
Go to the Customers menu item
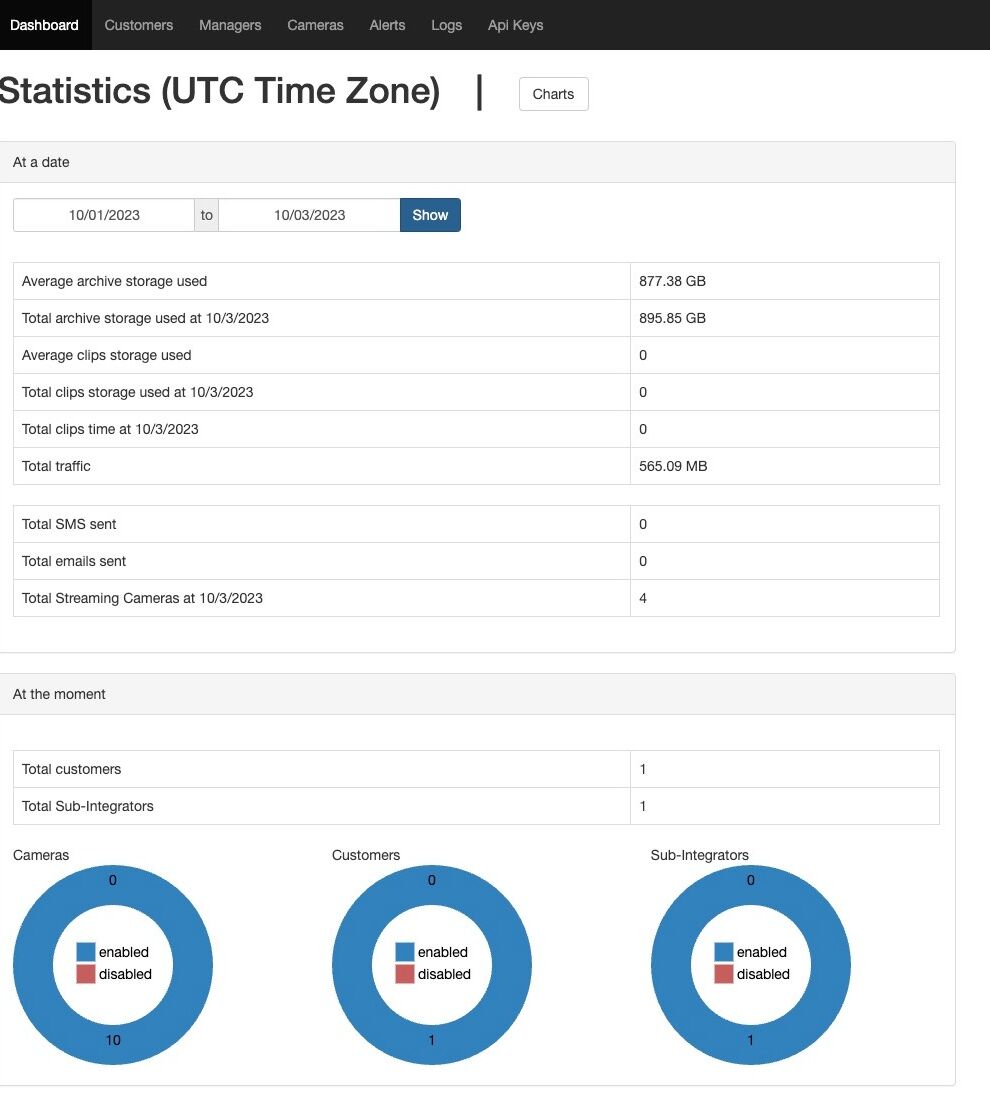point(139,25)
